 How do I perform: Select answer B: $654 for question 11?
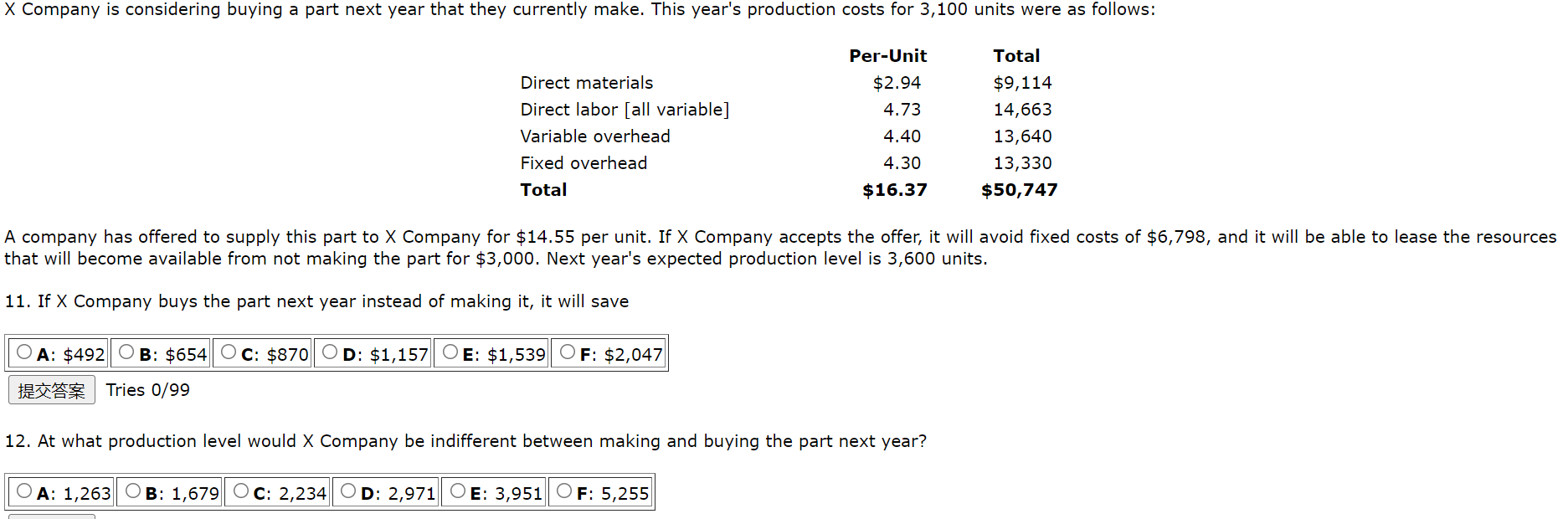(x=126, y=352)
